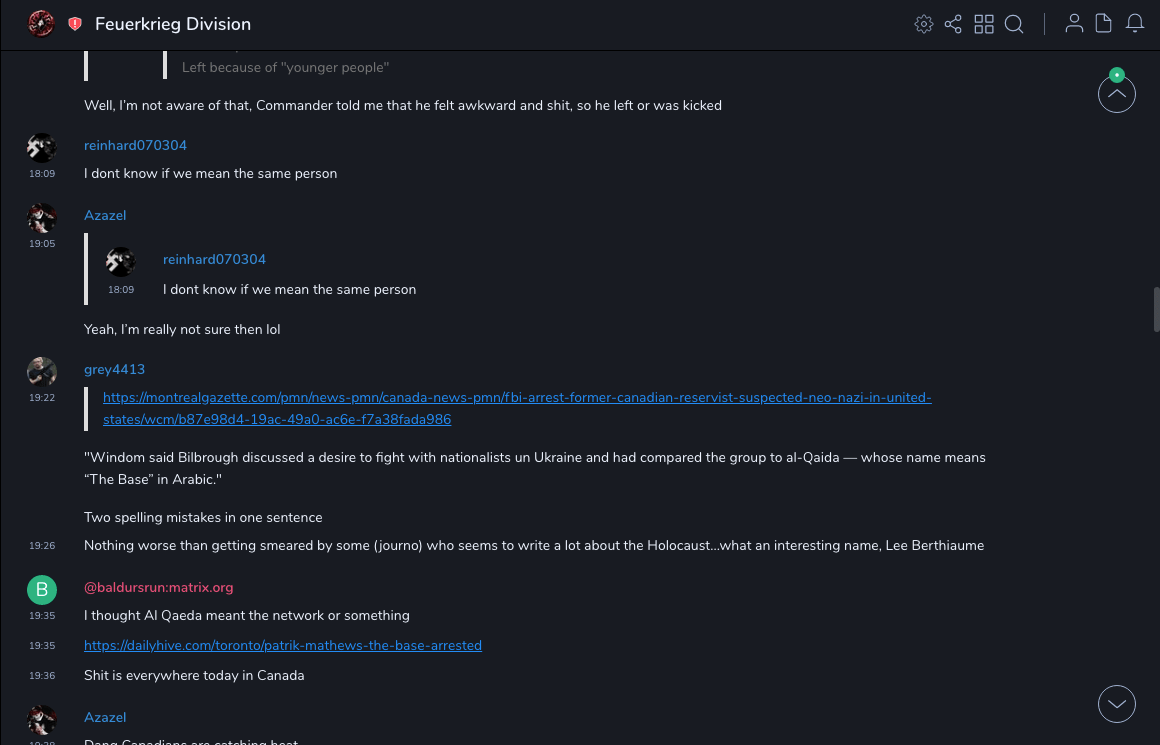Click the vertical scrollbar thumb
Image resolution: width=1160 pixels, height=745 pixels.
tap(1156, 309)
